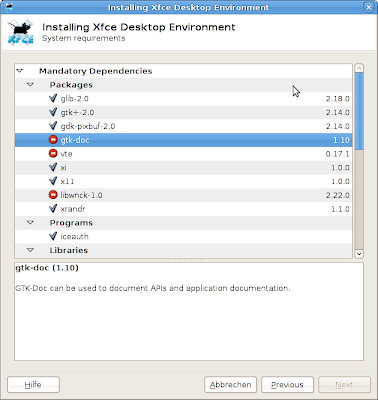Click the Libraries group label
The height and width of the screenshot is (400, 378).
tap(69, 250)
